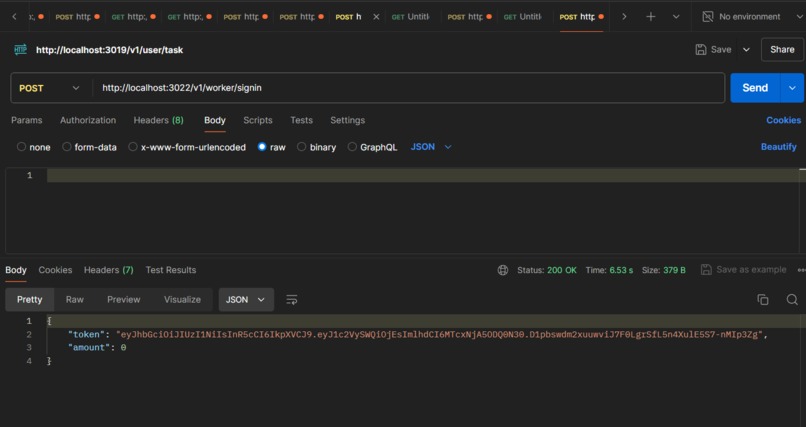Image resolution: width=806 pixels, height=427 pixels.
Task: Open the response Headers (7) tab
Action: pos(108,270)
